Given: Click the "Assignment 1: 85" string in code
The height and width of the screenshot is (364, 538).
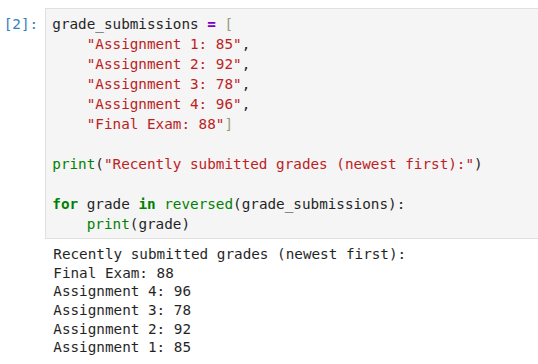Looking at the screenshot, I should 164,44.
